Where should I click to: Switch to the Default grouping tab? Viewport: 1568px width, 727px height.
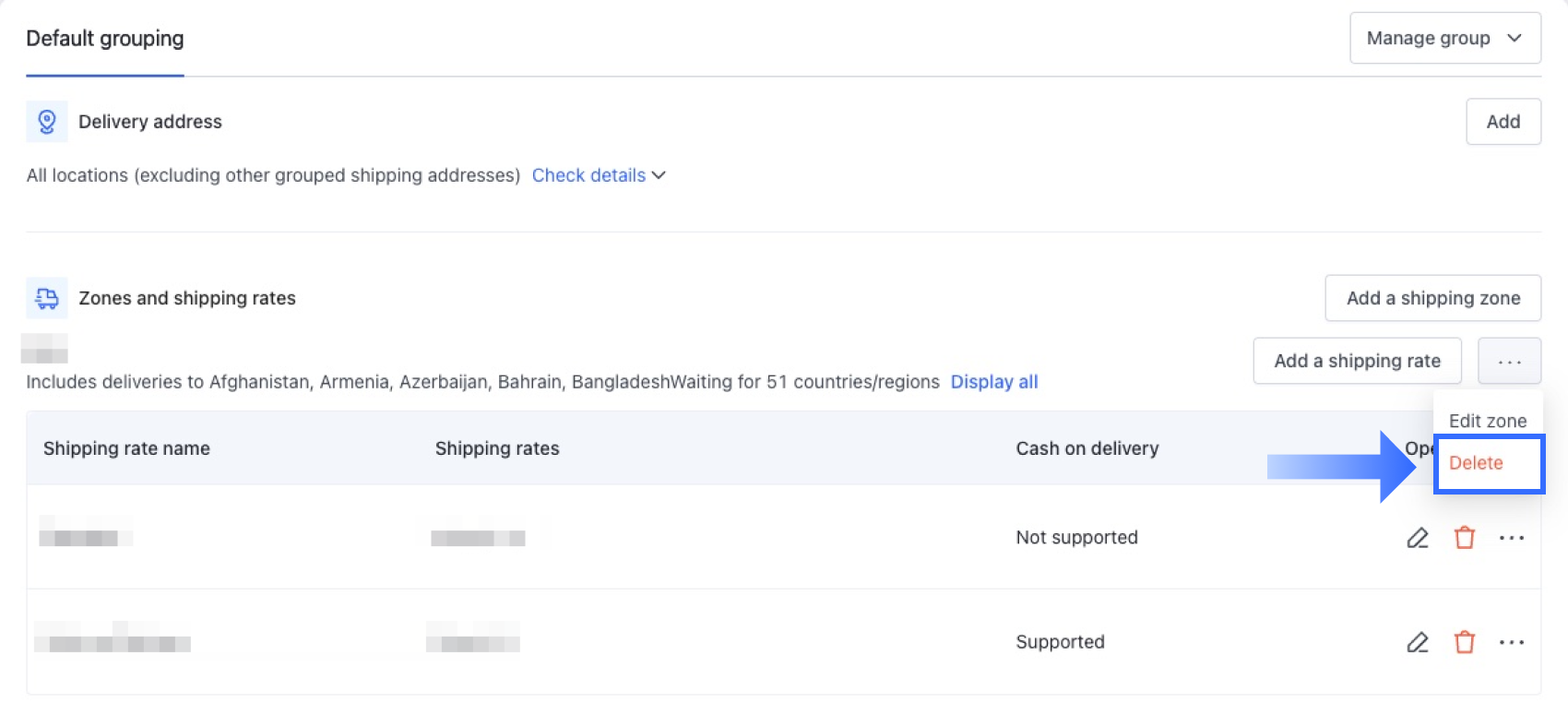tap(105, 39)
